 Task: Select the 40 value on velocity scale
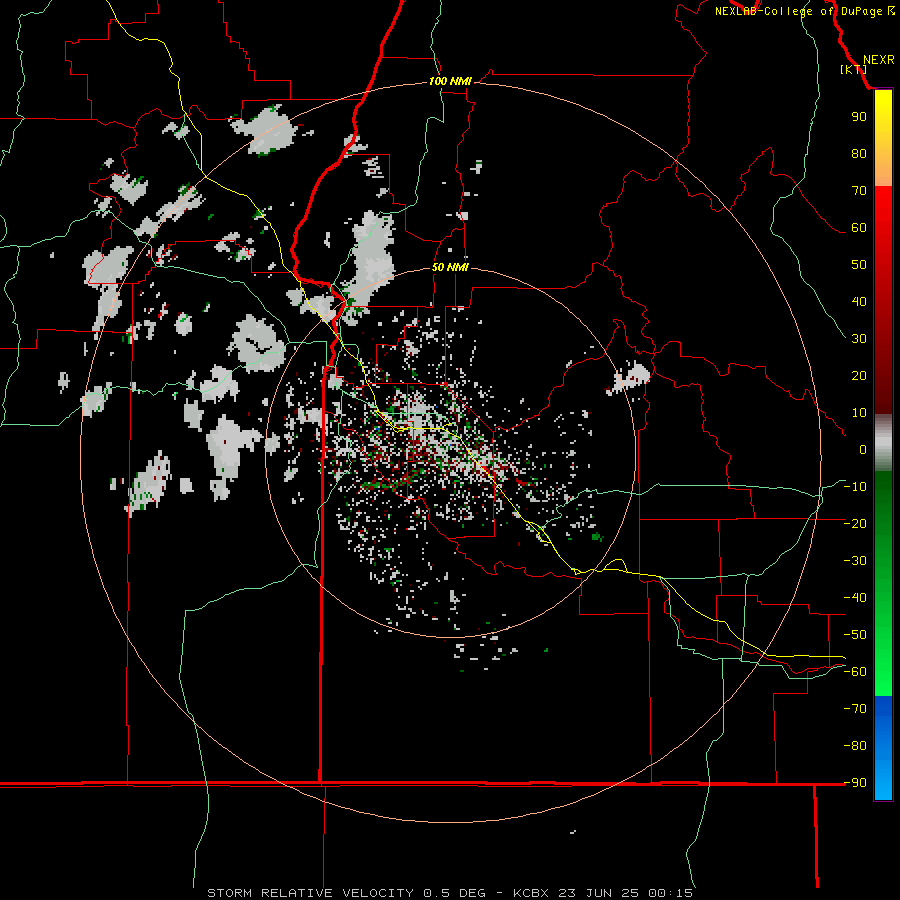[x=859, y=302]
